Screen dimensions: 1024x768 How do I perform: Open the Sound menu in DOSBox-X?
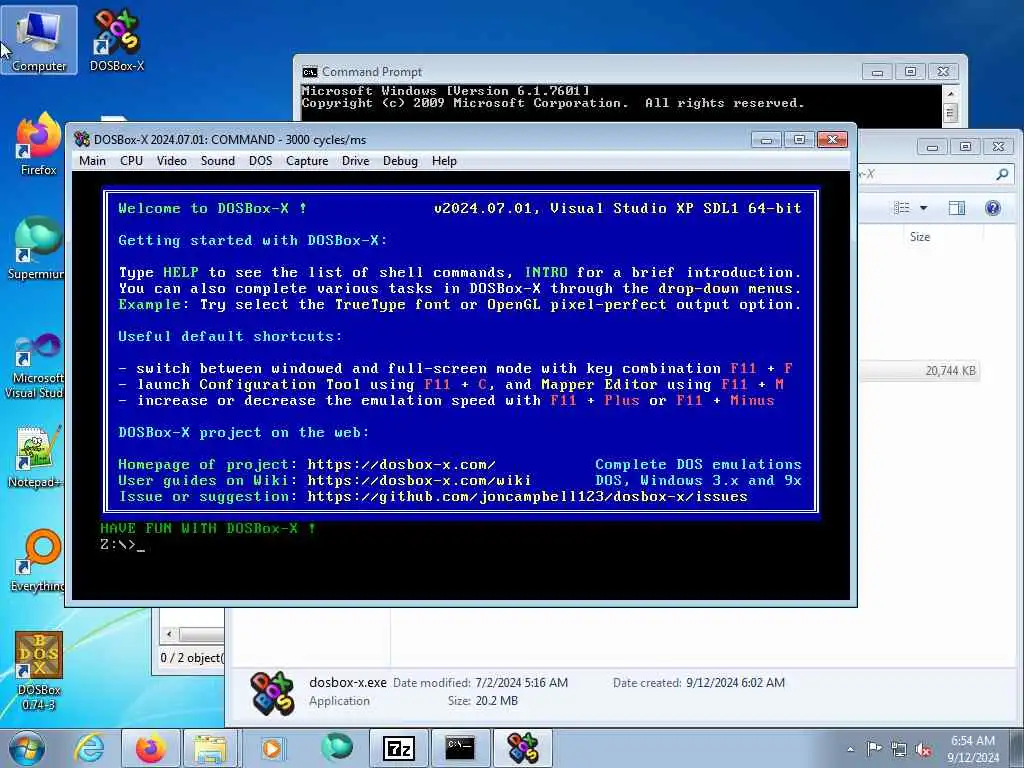coord(217,161)
